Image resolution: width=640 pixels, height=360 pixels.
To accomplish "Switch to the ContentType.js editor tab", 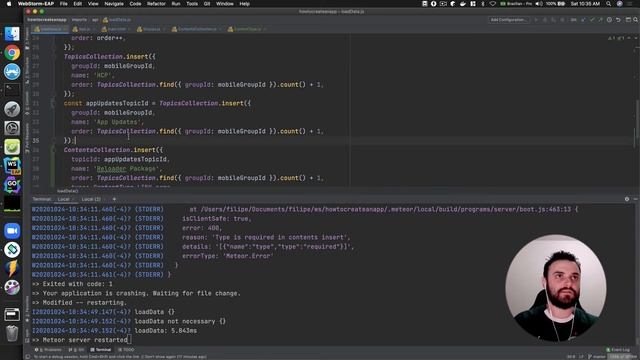I will (247, 29).
